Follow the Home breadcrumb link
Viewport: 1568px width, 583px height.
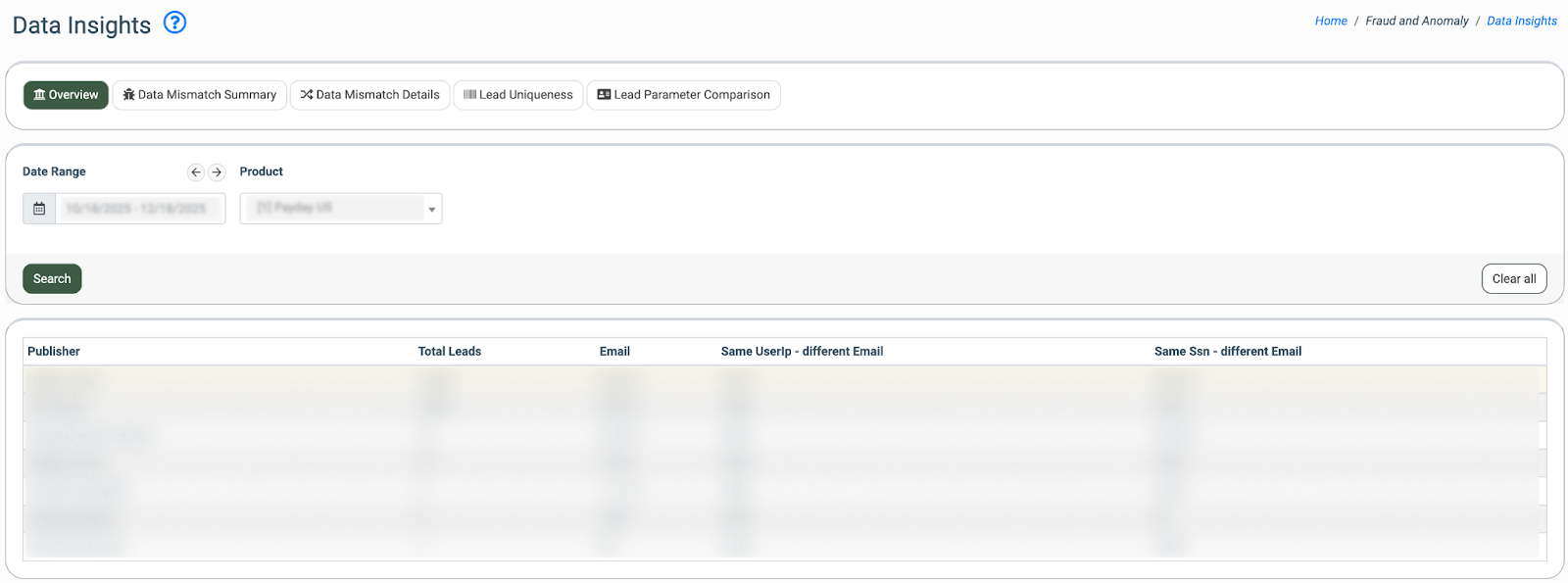pyautogui.click(x=1331, y=21)
